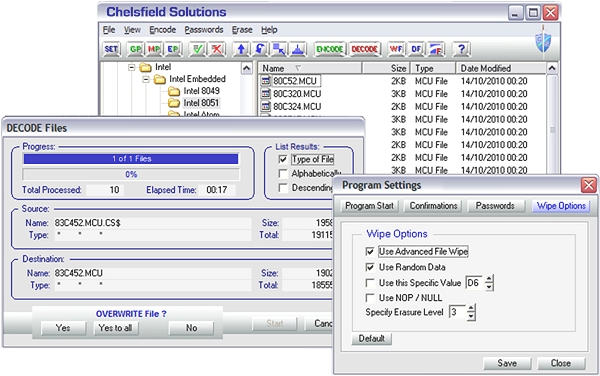Save the Program Settings

click(507, 363)
